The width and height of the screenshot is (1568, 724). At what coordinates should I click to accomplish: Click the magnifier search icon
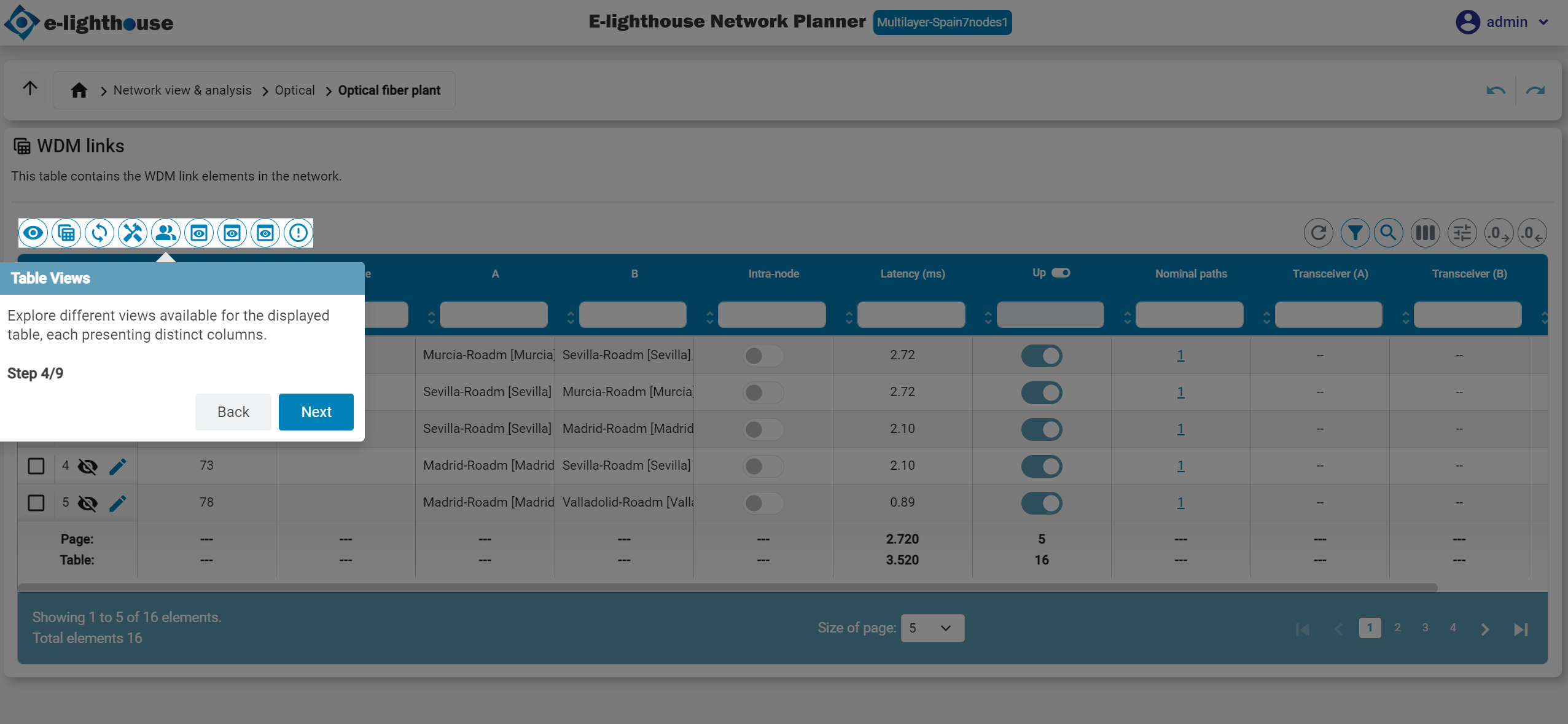(x=1388, y=233)
